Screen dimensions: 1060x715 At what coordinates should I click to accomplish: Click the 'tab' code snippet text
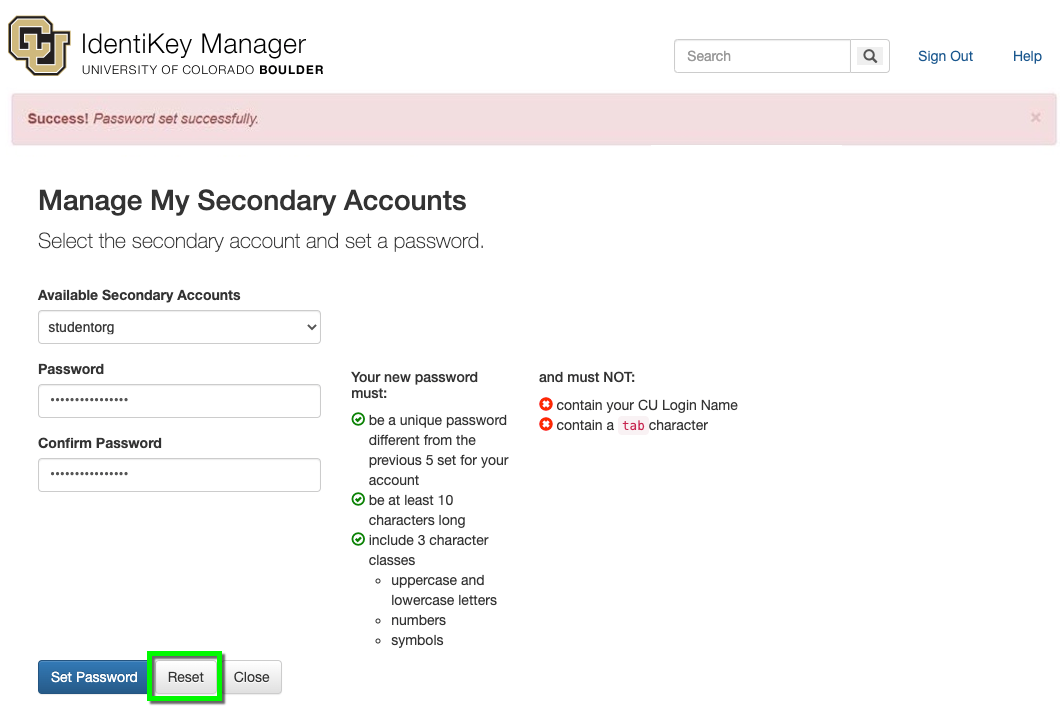pos(633,426)
